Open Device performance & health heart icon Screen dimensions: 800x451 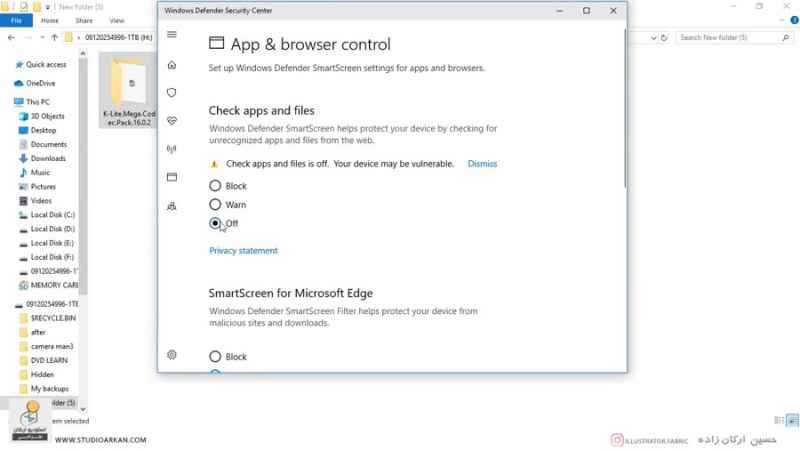[x=172, y=121]
